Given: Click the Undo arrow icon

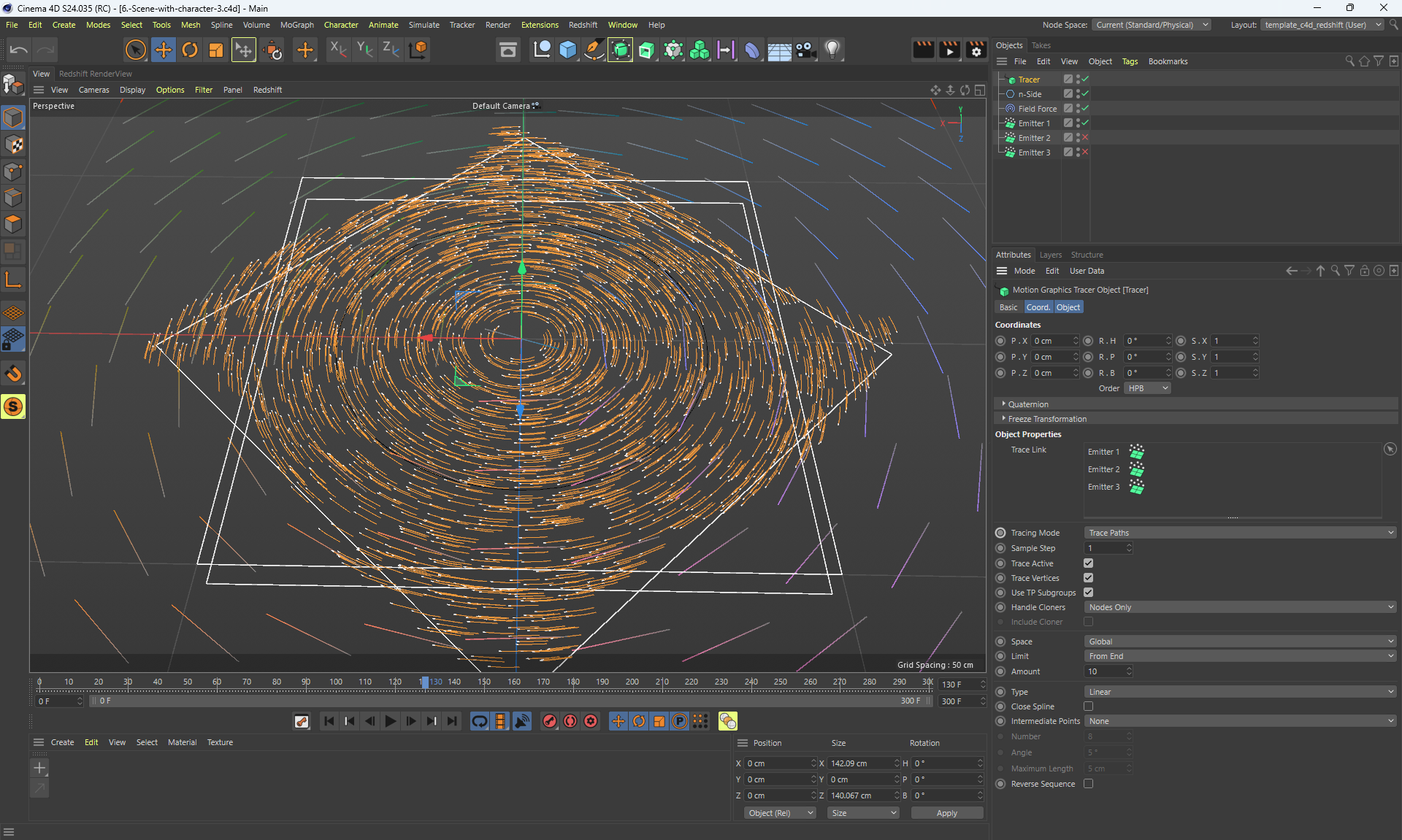Looking at the screenshot, I should tap(19, 50).
